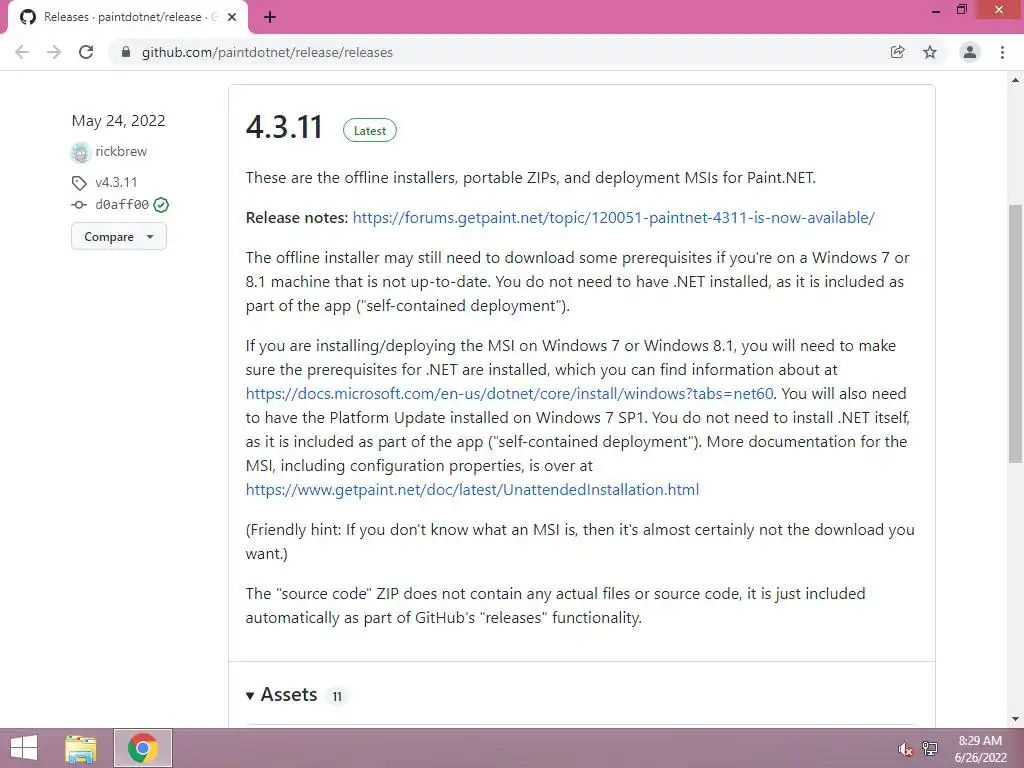This screenshot has height=768, width=1024.
Task: Go back using the browser back arrow
Action: (x=22, y=52)
